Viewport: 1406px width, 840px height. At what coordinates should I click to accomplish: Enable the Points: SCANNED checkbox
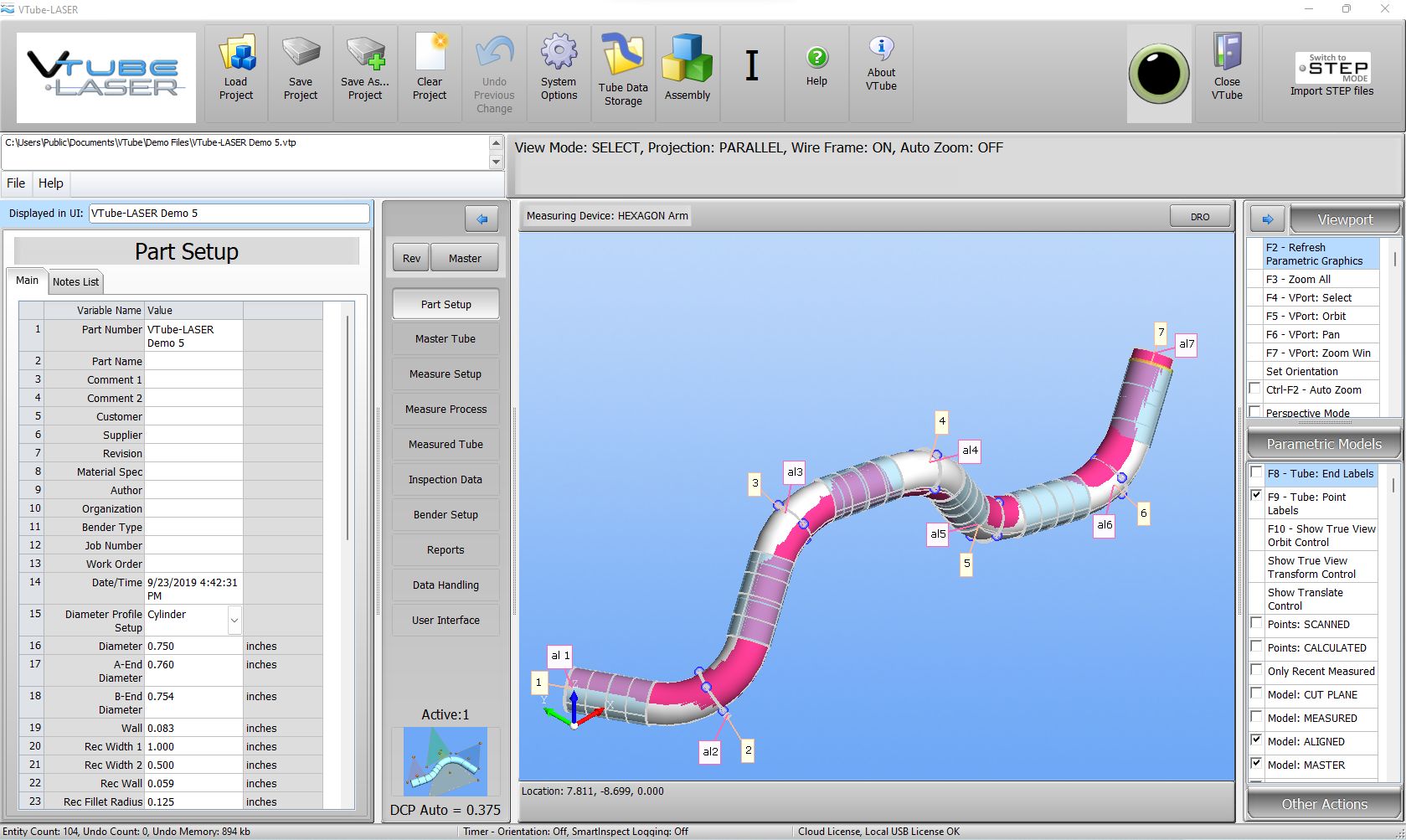(1256, 623)
